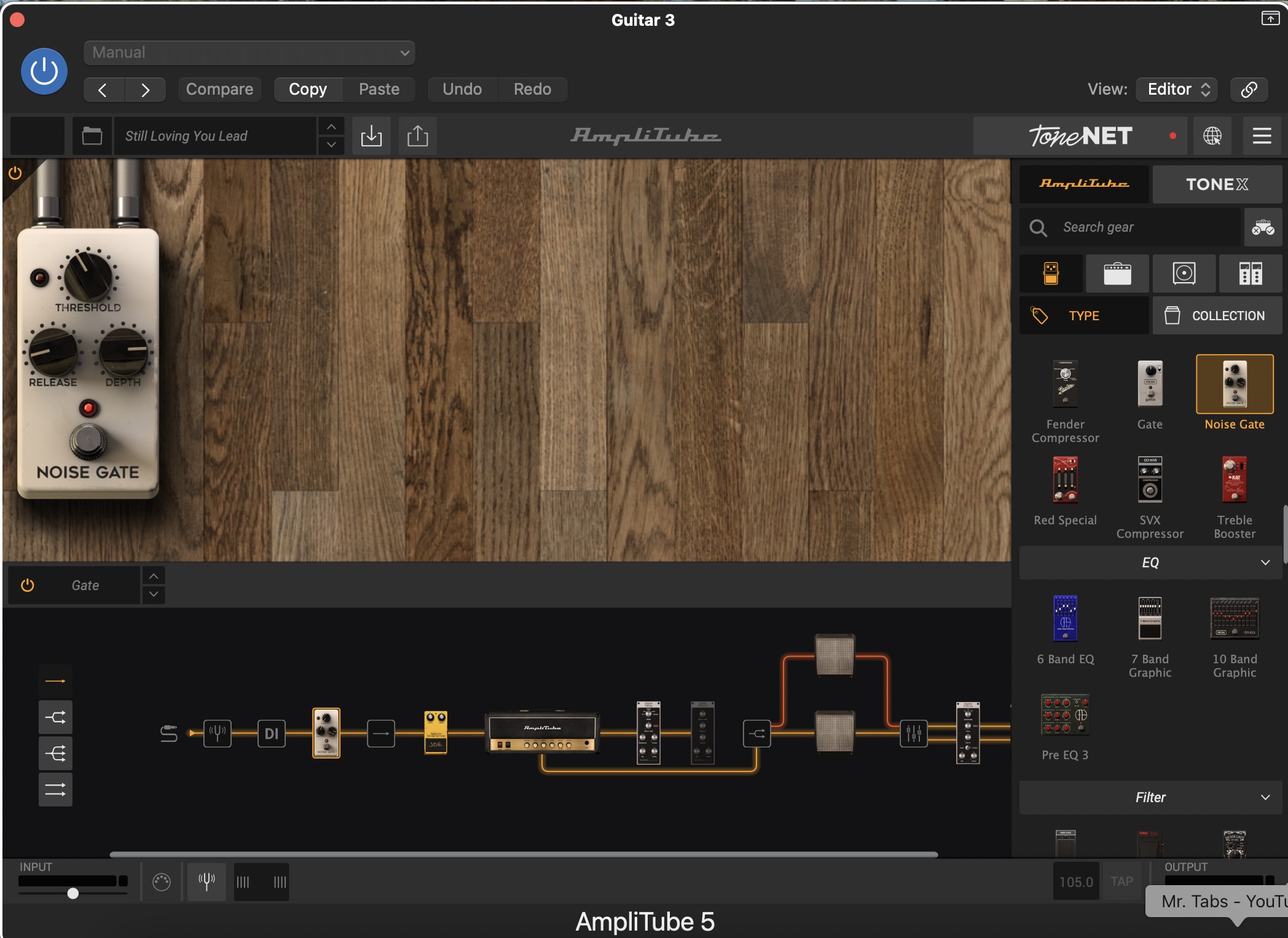Toggle the tuner button in bottom bar

[x=207, y=882]
